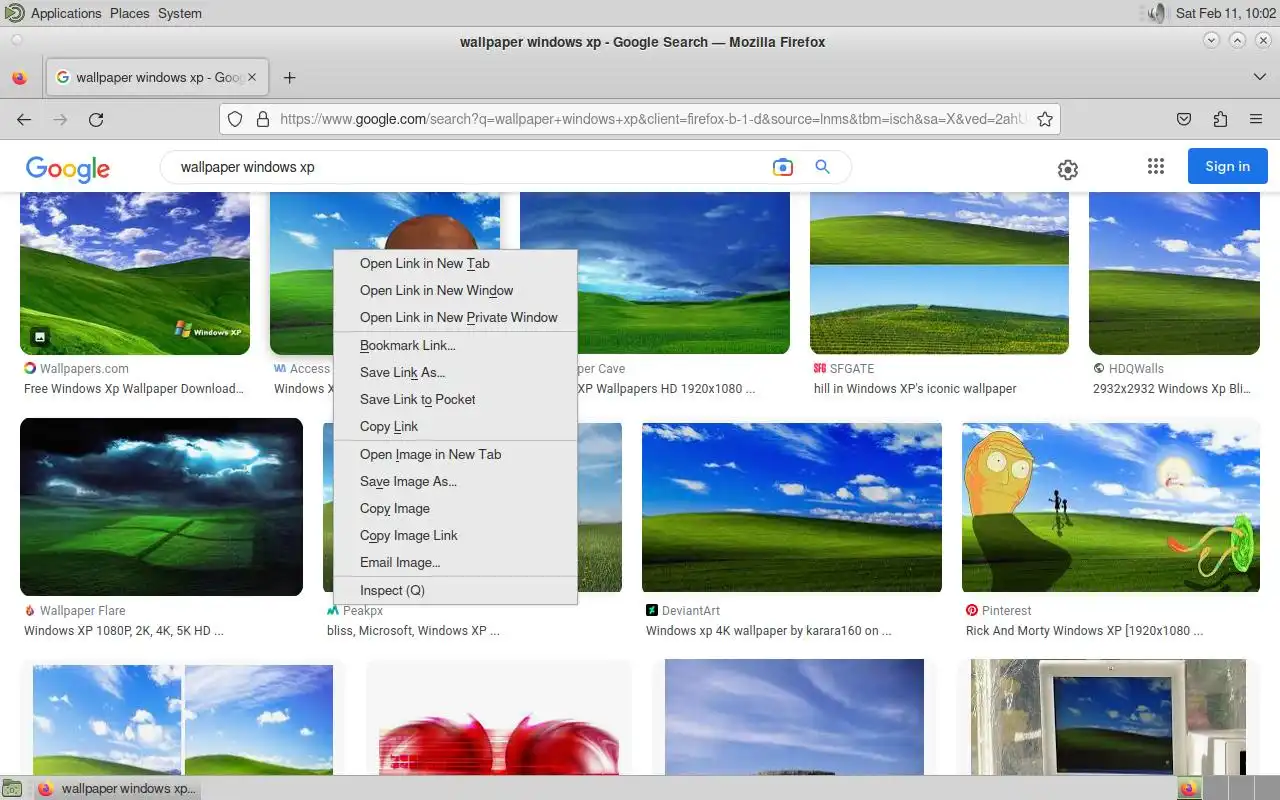The width and height of the screenshot is (1280, 800).
Task: Close the wallpaper windows xp tab
Action: 252,77
